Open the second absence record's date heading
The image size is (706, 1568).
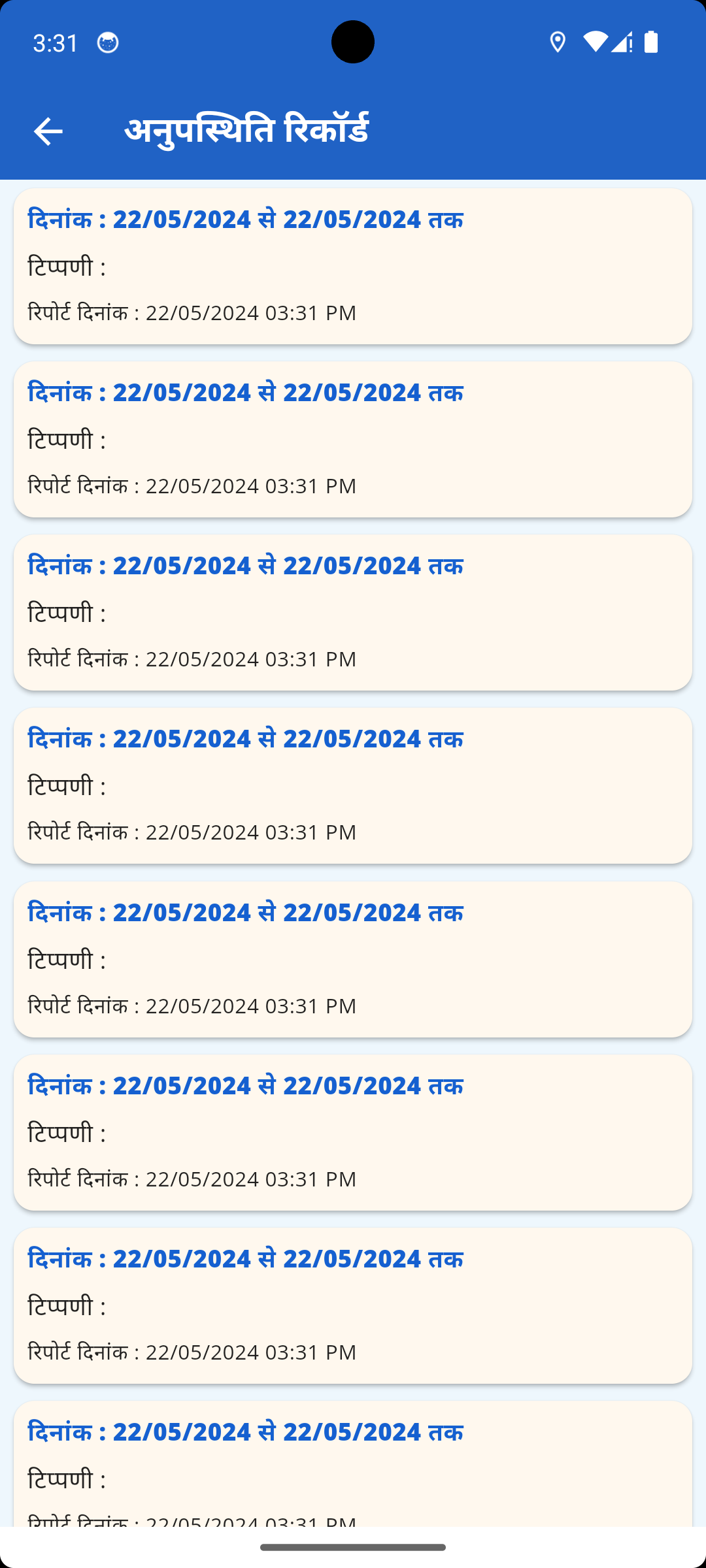pyautogui.click(x=245, y=393)
